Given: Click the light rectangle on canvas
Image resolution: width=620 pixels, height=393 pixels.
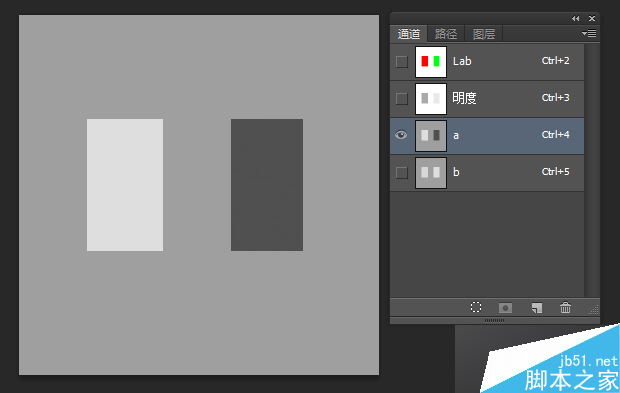Looking at the screenshot, I should click(125, 185).
